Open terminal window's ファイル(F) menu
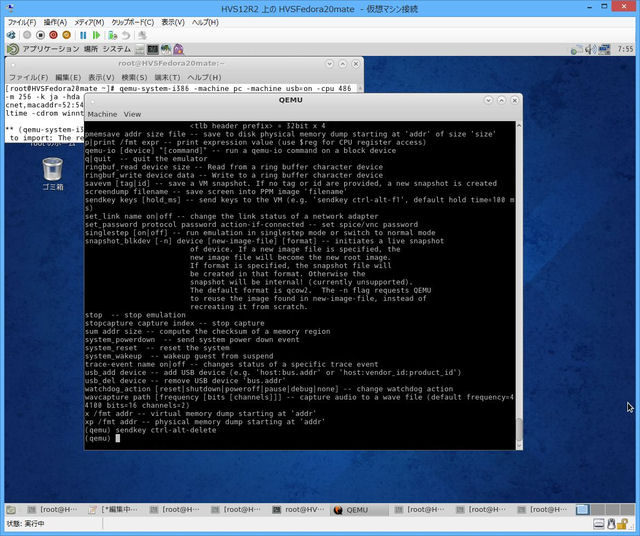640x536 pixels. [28, 77]
